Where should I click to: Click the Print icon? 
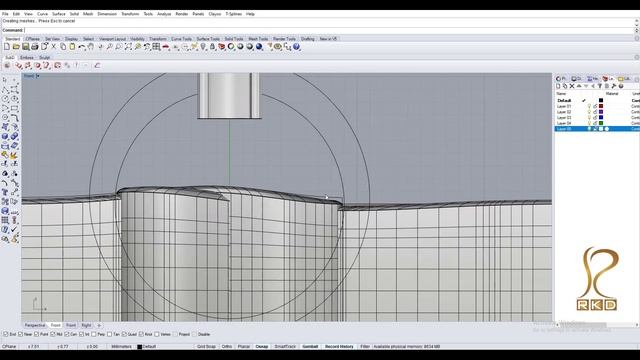[35, 47]
